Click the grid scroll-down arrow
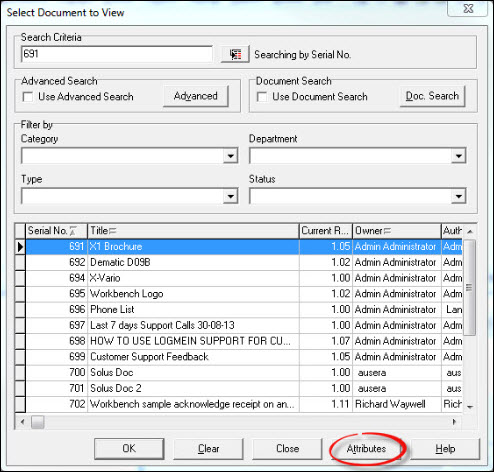Screen dimensions: 494x472 pyautogui.click(x=470, y=407)
